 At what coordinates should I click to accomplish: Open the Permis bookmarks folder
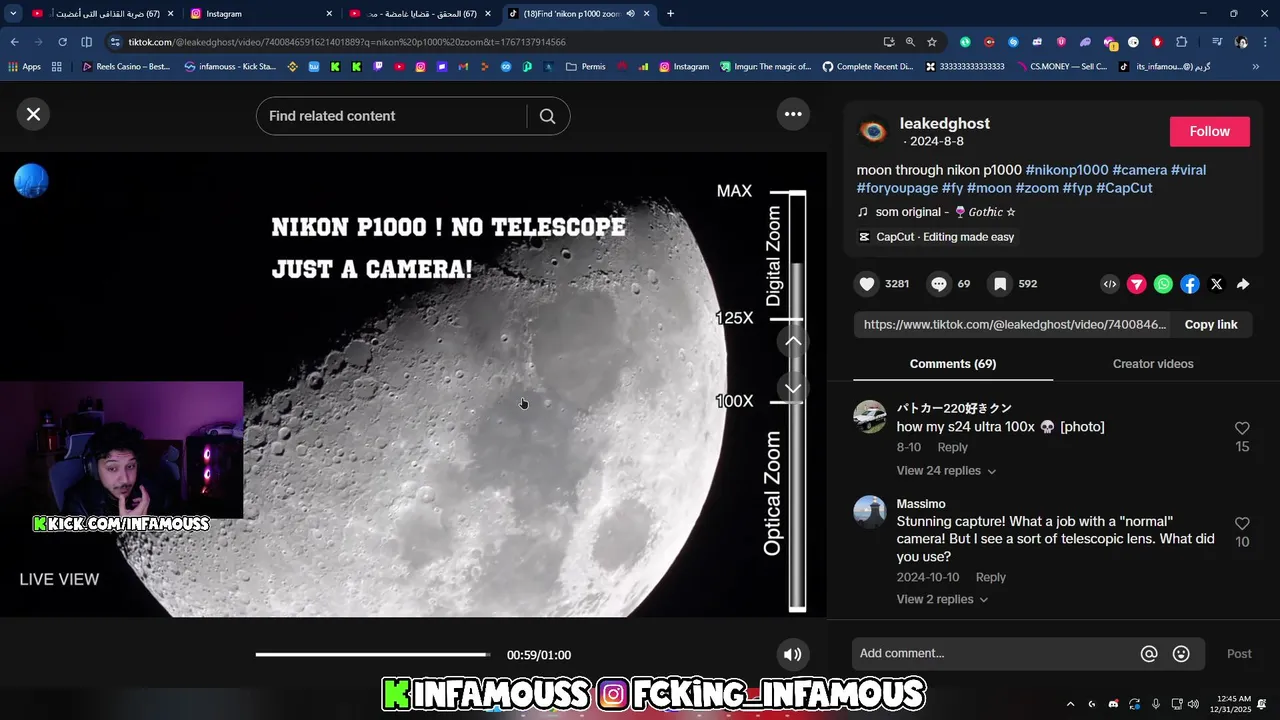coord(585,67)
